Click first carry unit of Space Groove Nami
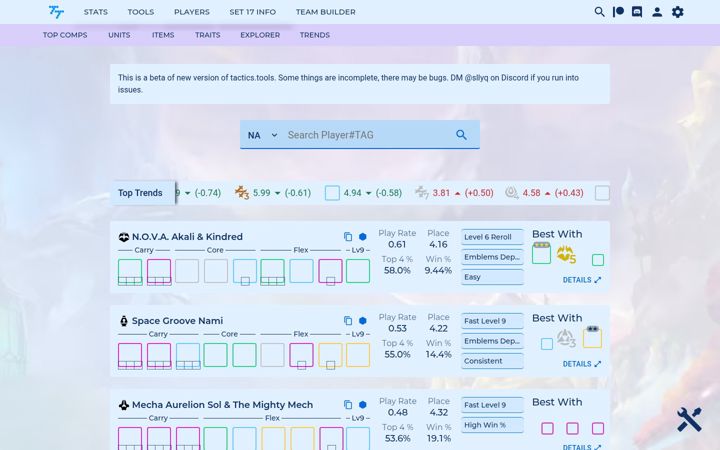The height and width of the screenshot is (450, 720). [130, 356]
